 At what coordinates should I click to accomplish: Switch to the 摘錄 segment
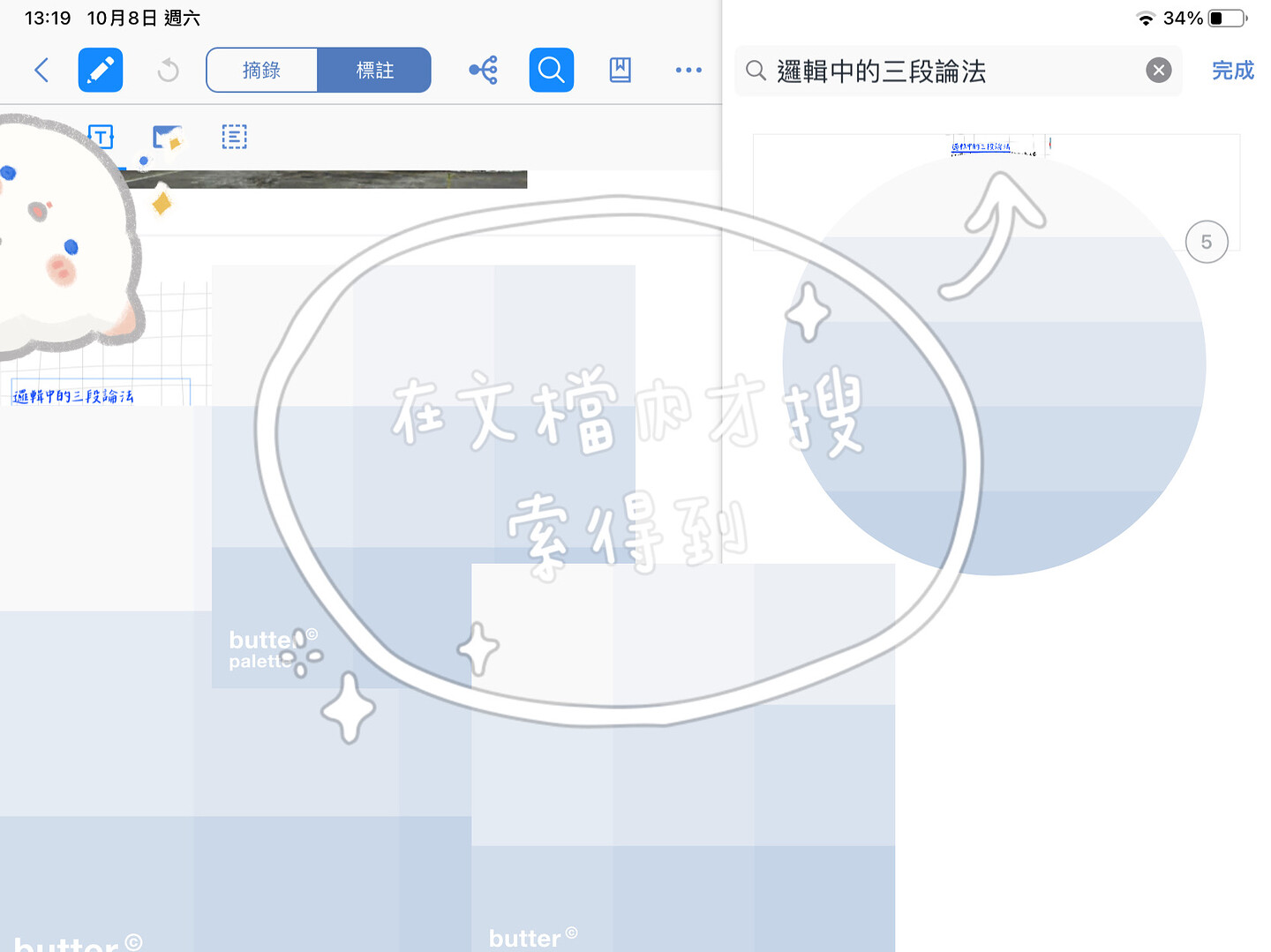click(x=261, y=70)
